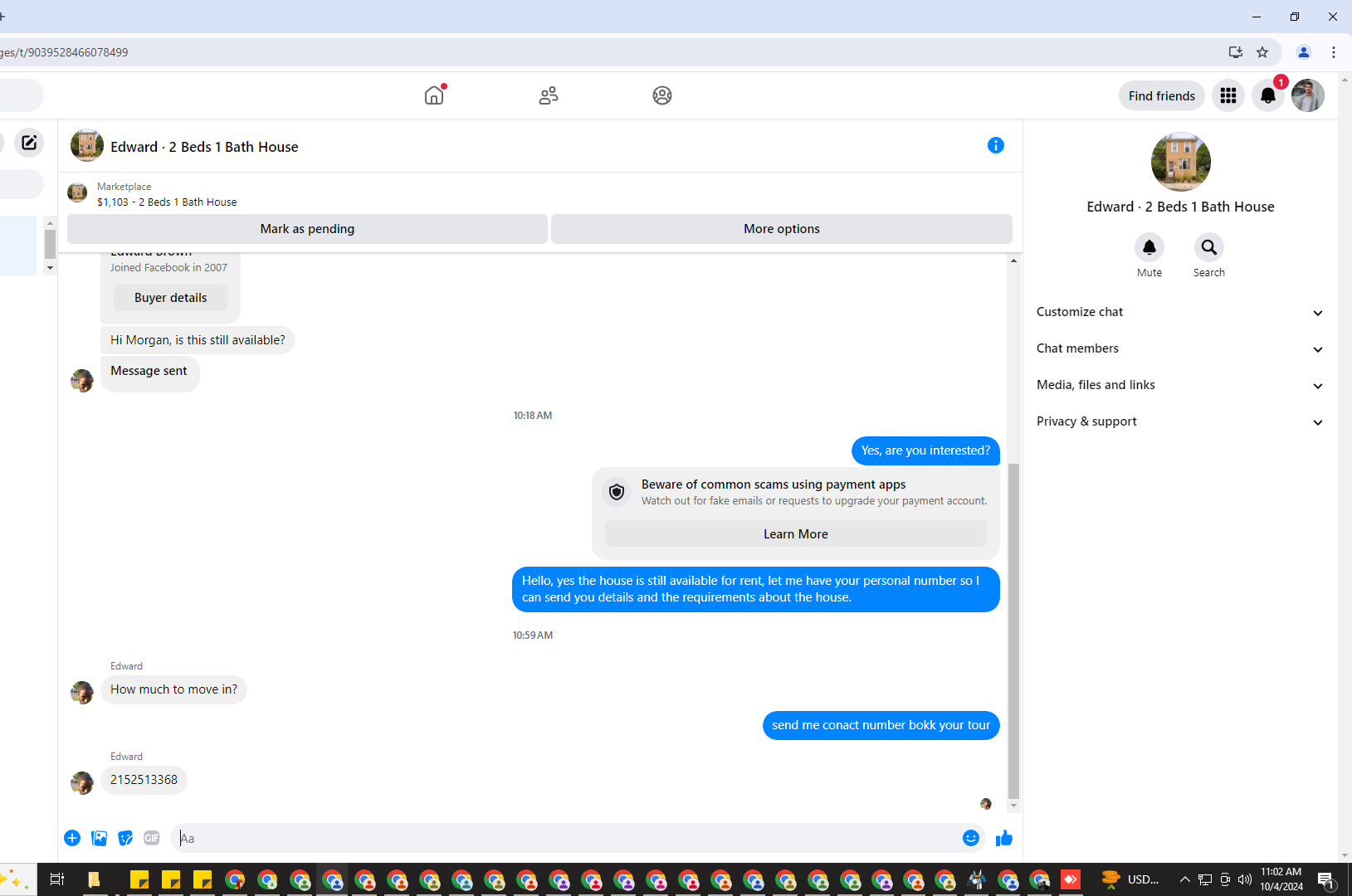Click the conversation list scrollbar thumb
This screenshot has width=1352, height=896.
(x=50, y=245)
